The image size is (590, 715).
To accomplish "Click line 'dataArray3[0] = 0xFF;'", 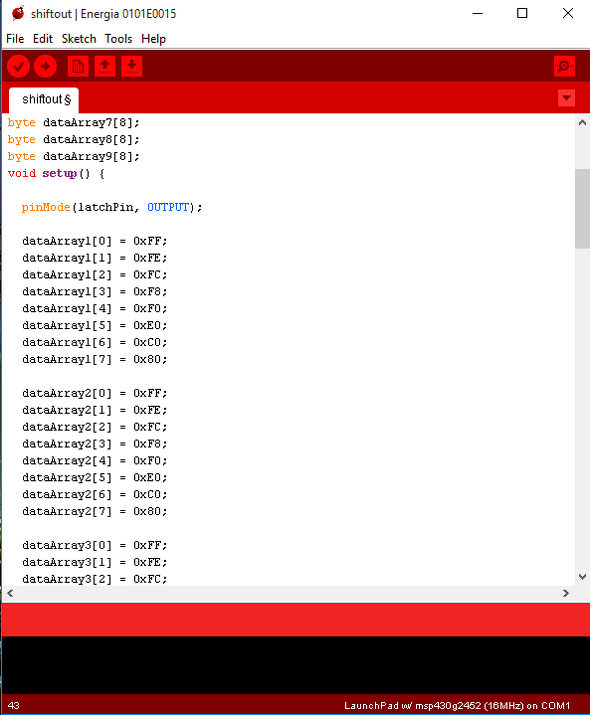I will [95, 545].
